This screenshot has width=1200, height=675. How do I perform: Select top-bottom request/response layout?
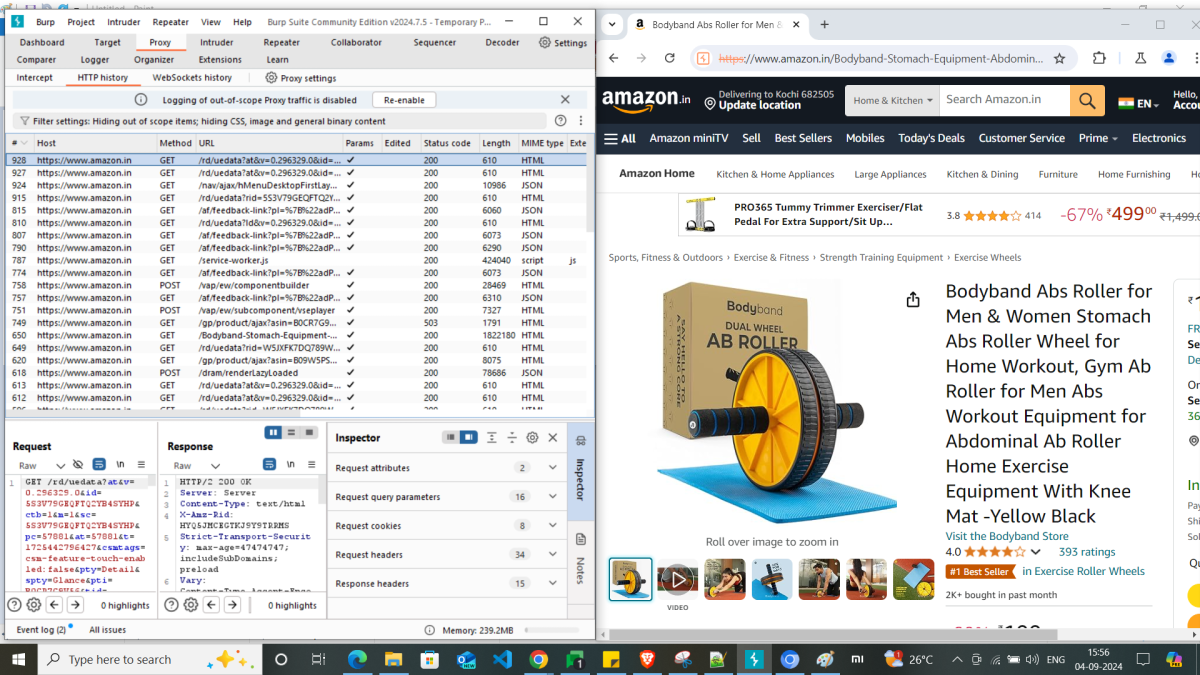click(291, 432)
